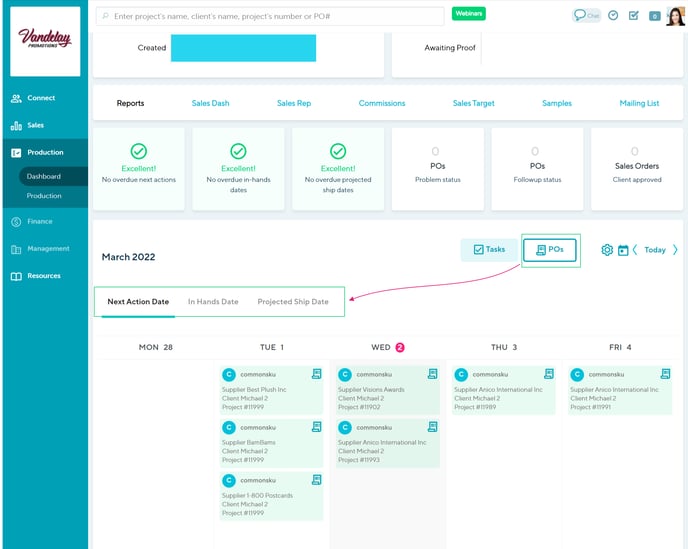Expand the Finance sidebar menu

40,221
